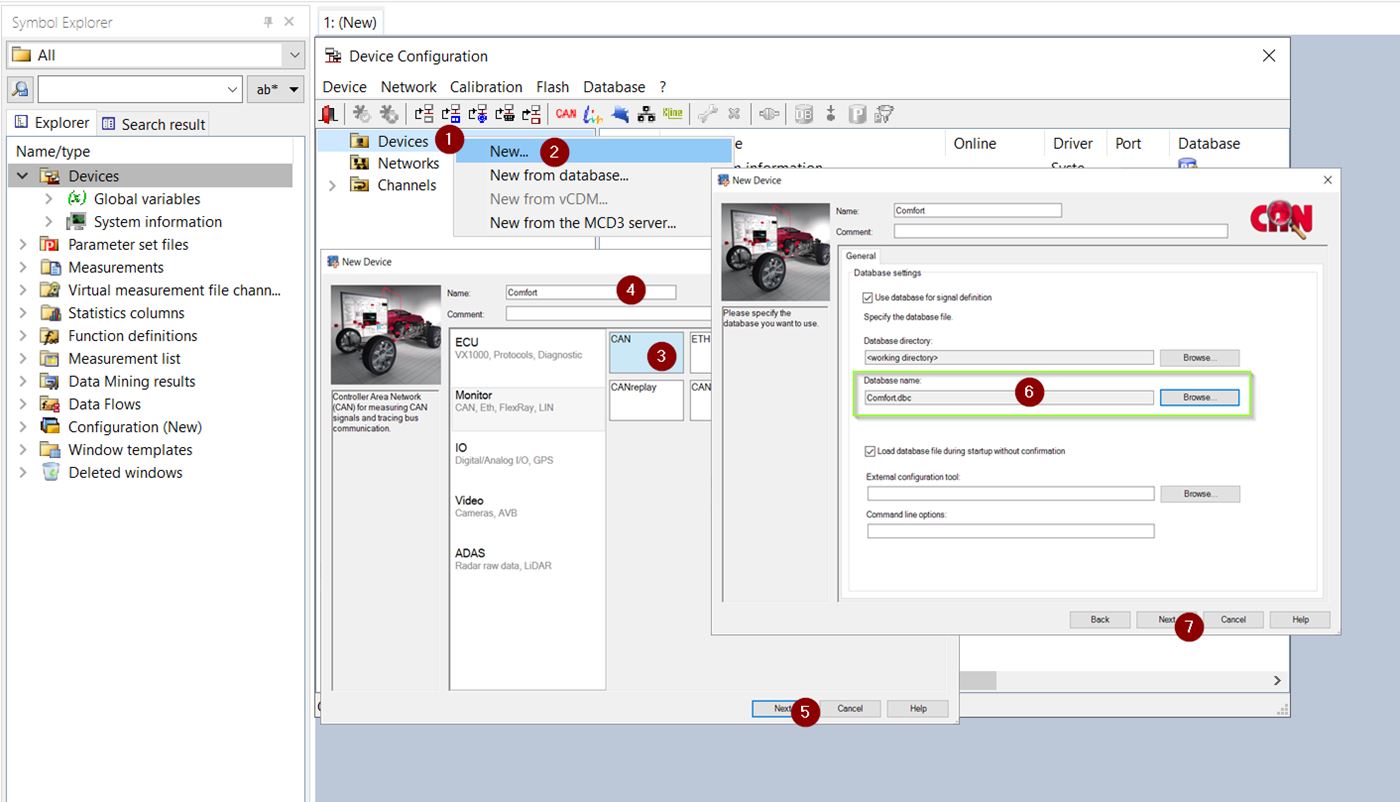Click the Symbol Explorer search magnifier icon
This screenshot has height=802, width=1400.
[x=20, y=89]
